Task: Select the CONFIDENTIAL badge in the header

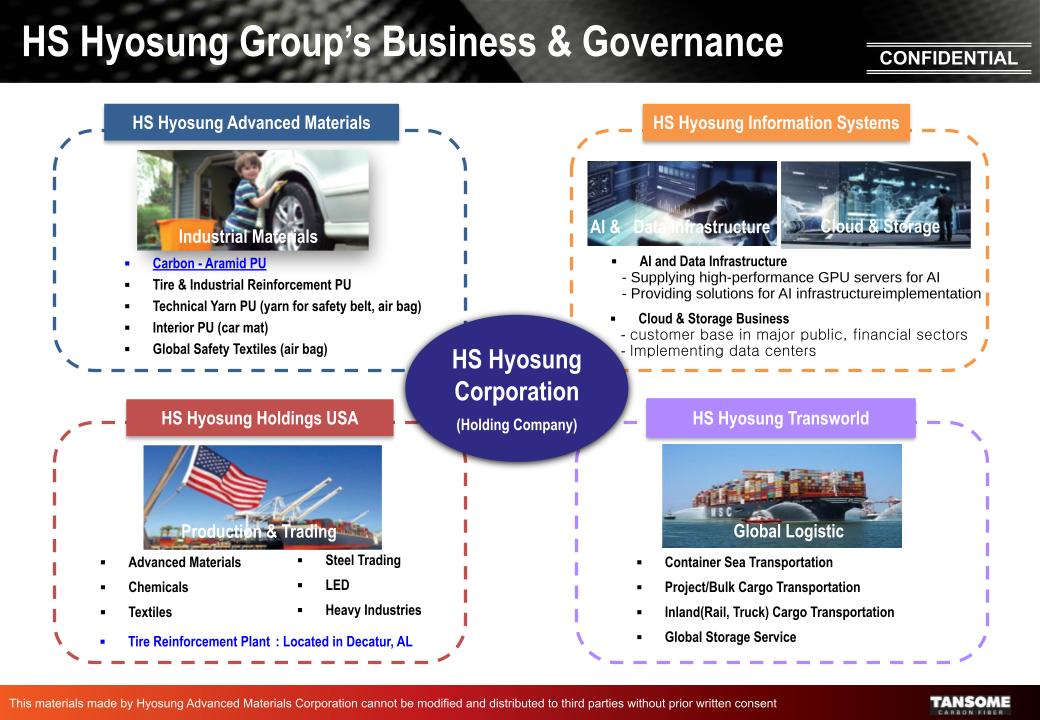Action: tap(947, 58)
